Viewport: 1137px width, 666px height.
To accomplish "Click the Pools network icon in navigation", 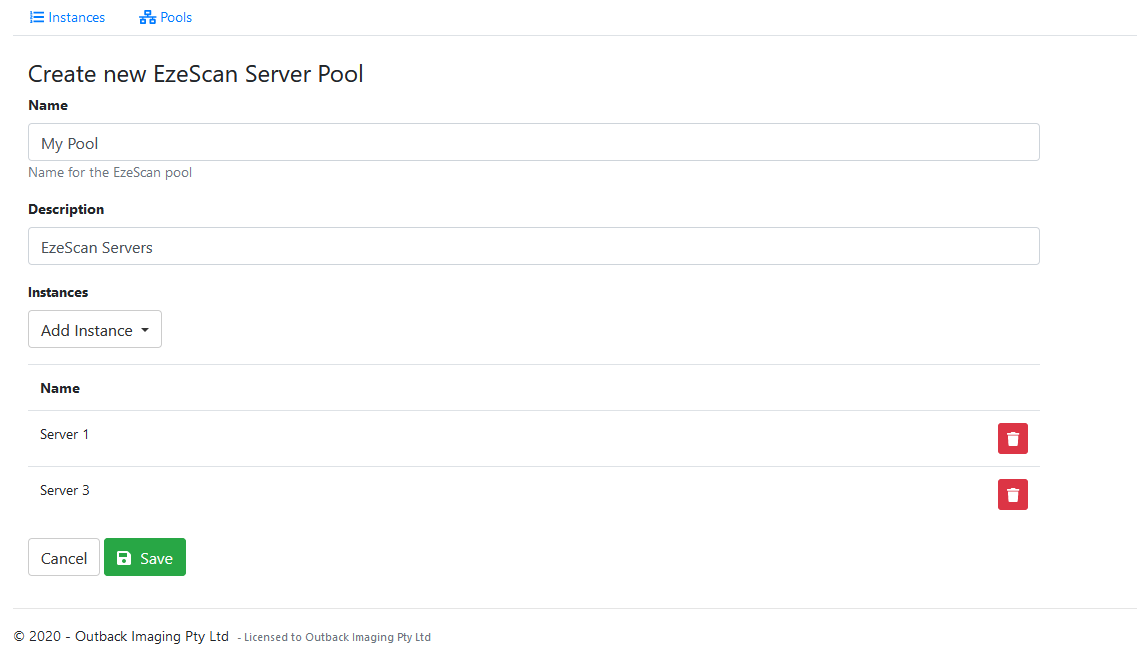I will [x=147, y=17].
